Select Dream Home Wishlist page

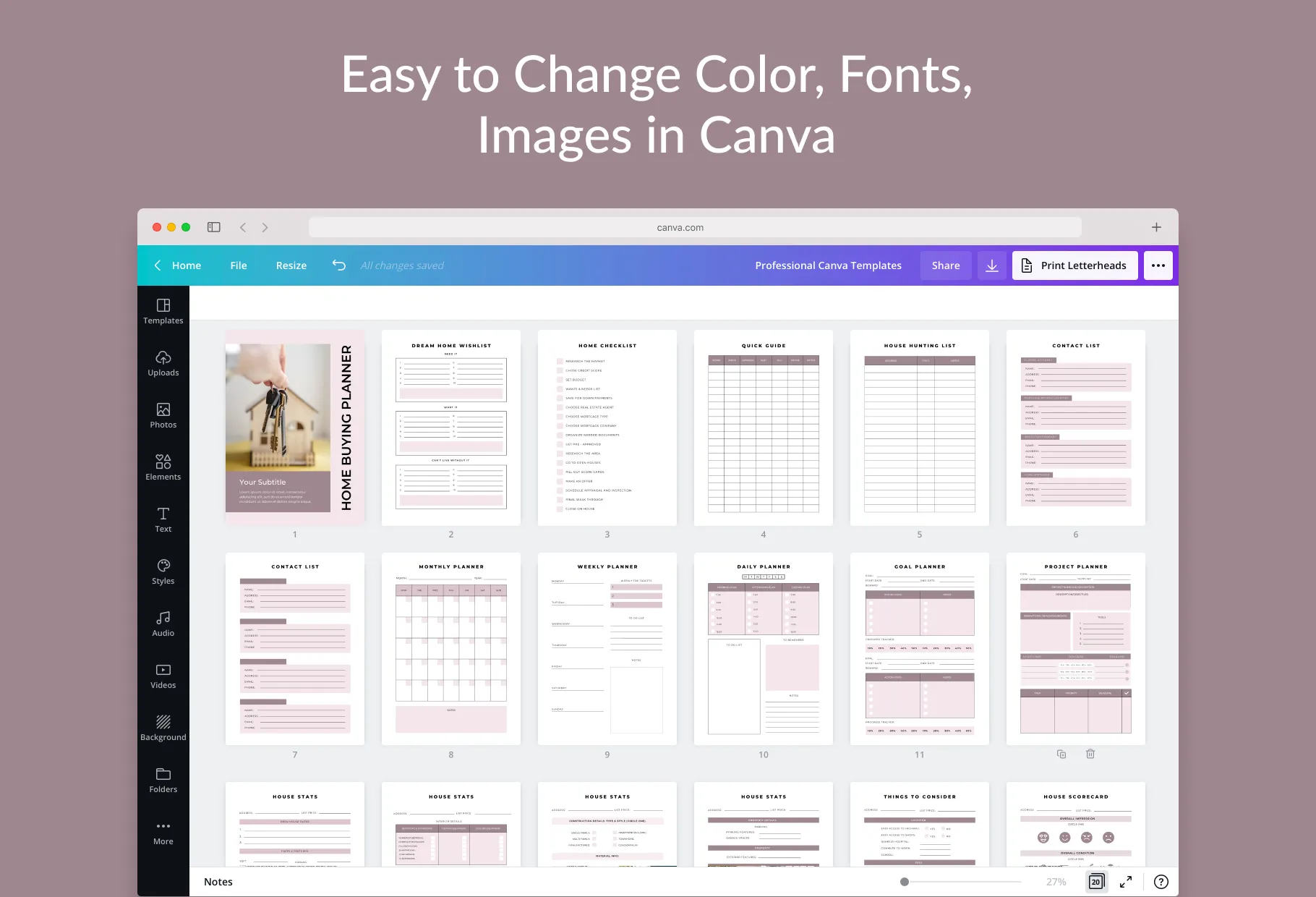pos(451,428)
